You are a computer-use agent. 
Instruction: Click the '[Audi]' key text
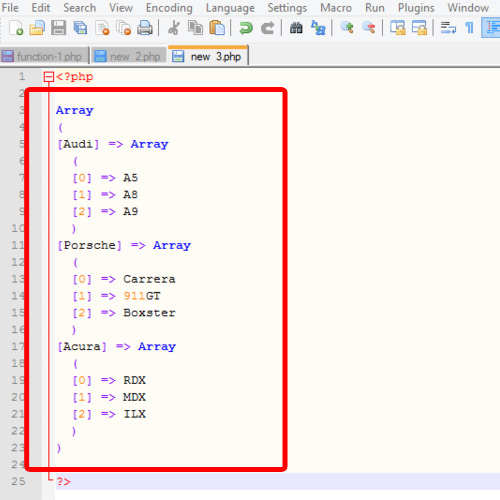[78, 144]
